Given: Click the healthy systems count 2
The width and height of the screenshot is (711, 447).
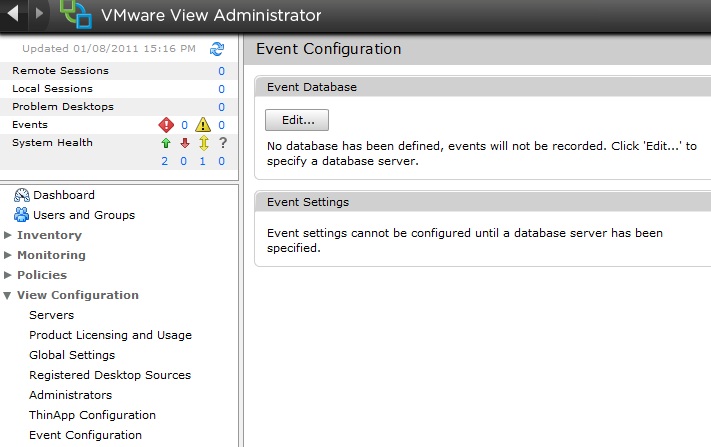Looking at the screenshot, I should tap(165, 161).
